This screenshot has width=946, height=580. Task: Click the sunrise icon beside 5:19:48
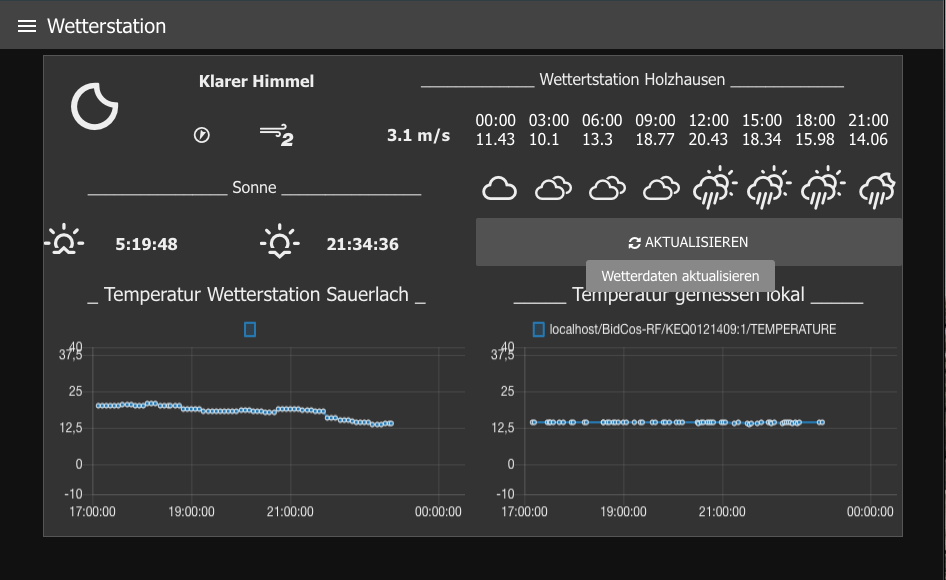coord(65,243)
